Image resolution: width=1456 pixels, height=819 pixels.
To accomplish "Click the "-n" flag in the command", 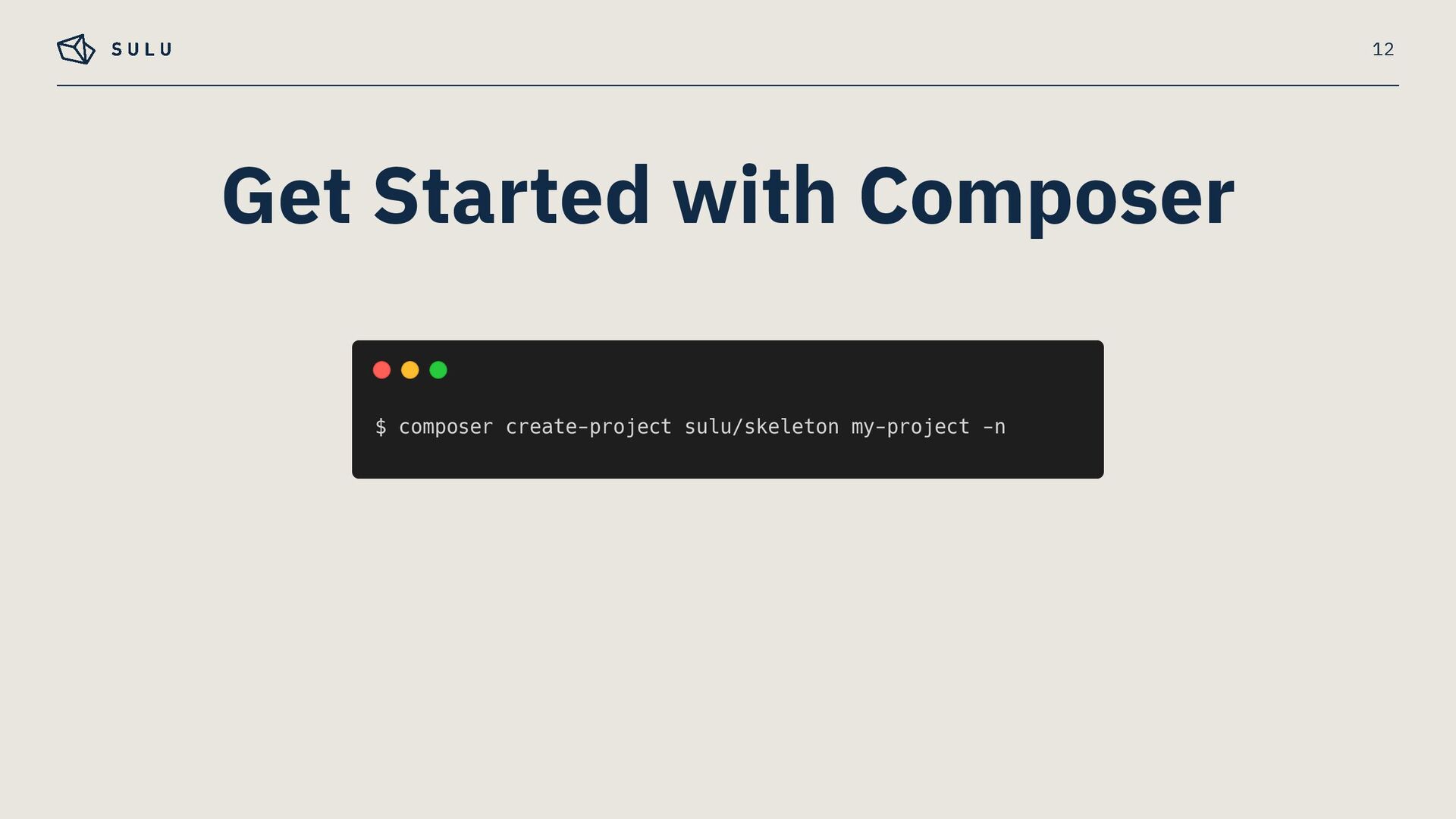I will pos(994,427).
